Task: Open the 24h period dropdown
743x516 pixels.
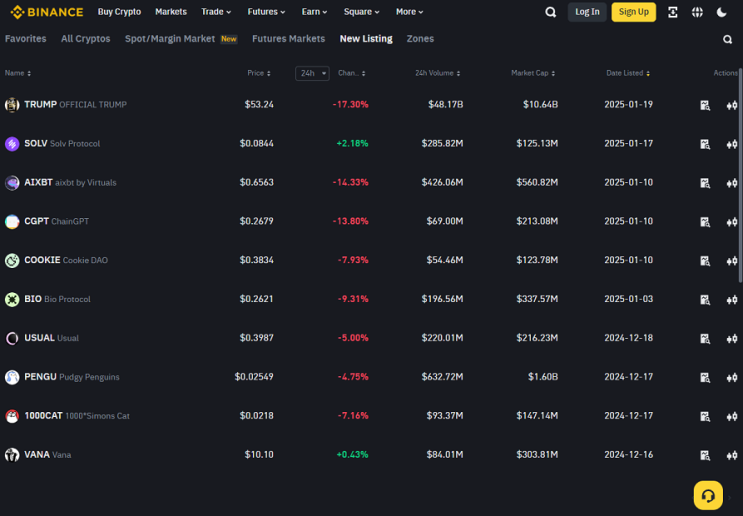Action: 312,73
